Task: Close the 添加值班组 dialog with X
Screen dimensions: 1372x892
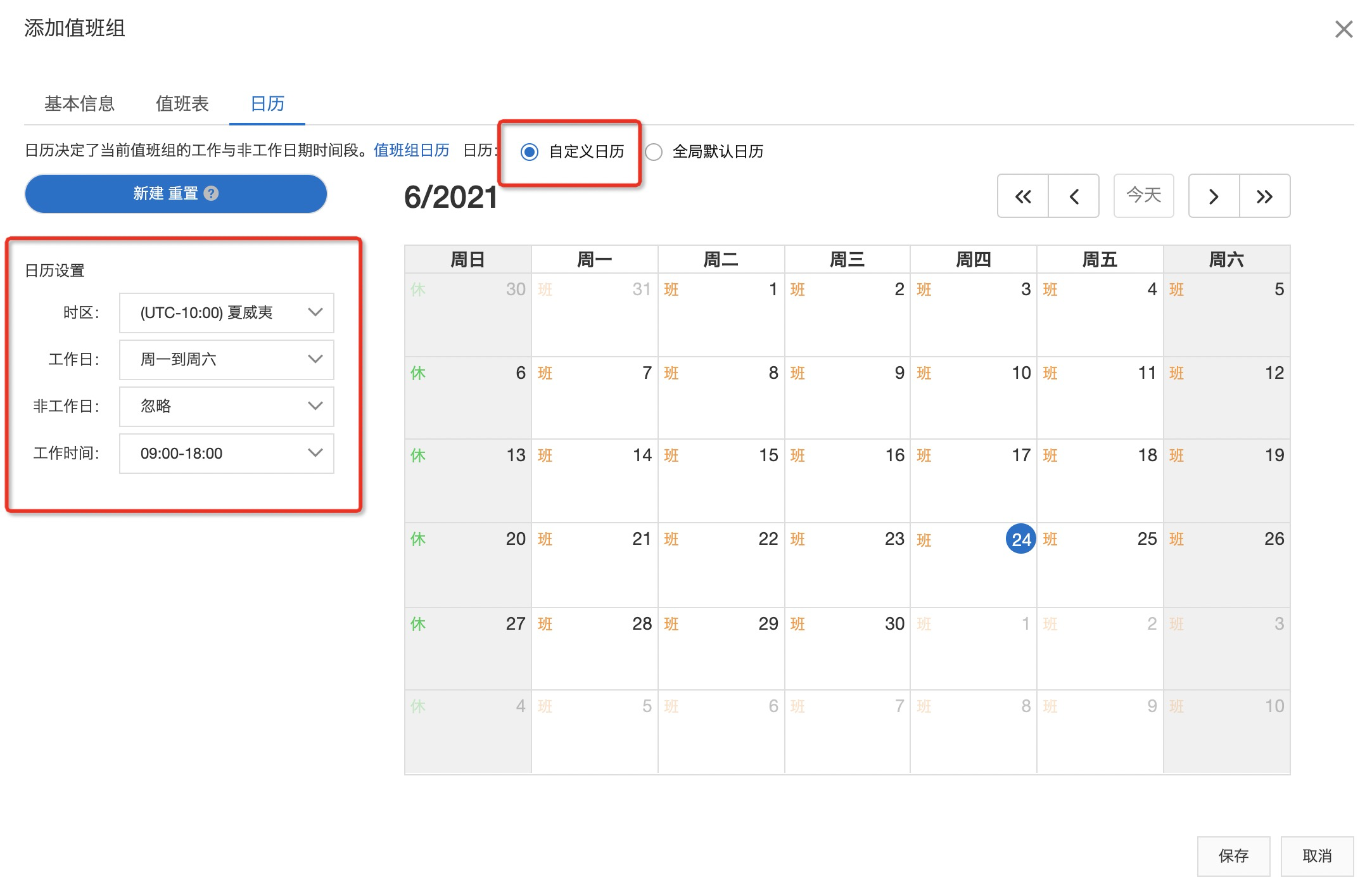Action: click(x=1343, y=29)
